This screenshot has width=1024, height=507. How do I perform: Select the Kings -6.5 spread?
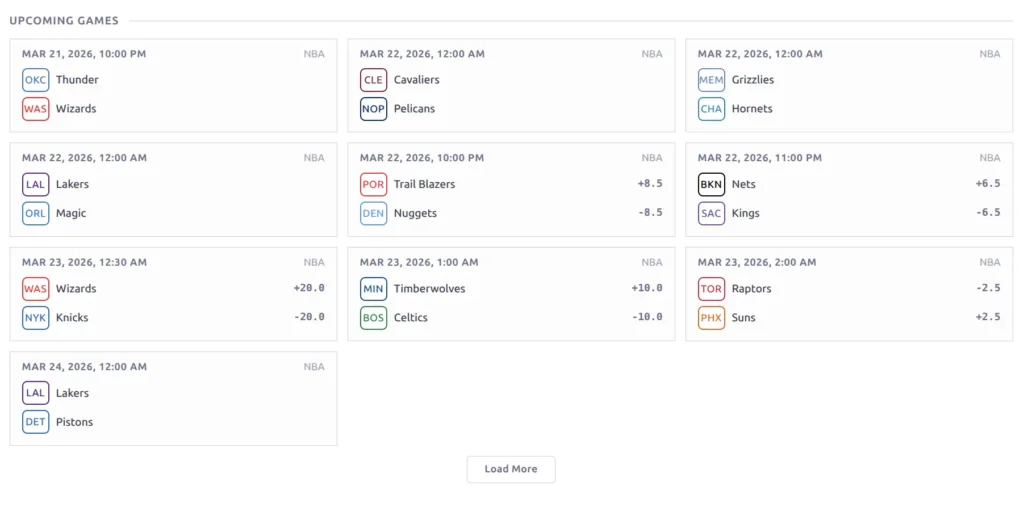(988, 213)
